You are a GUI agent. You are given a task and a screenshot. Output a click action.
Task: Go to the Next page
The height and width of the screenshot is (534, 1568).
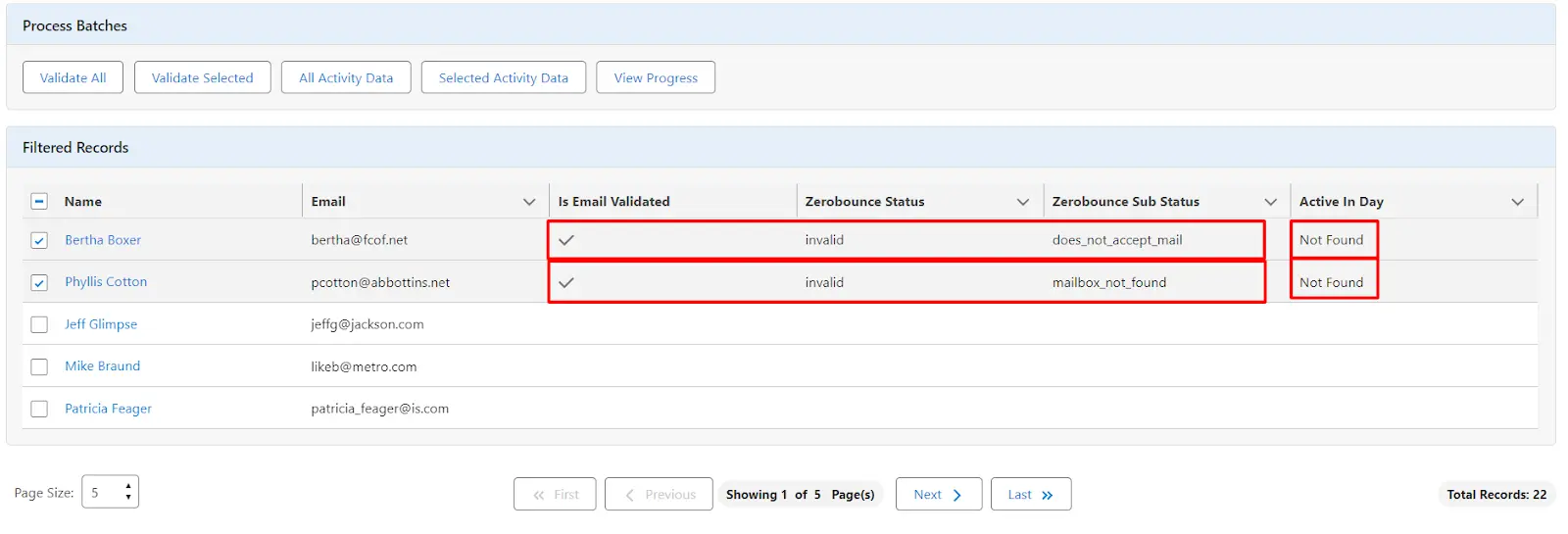tap(937, 495)
